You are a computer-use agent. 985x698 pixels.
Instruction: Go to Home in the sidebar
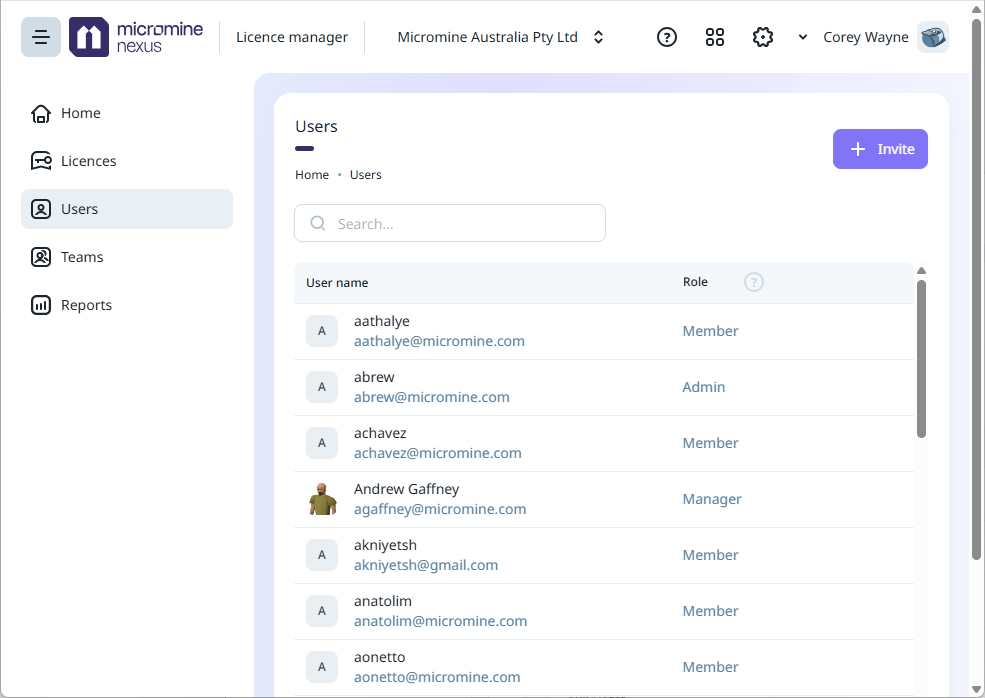coord(80,113)
